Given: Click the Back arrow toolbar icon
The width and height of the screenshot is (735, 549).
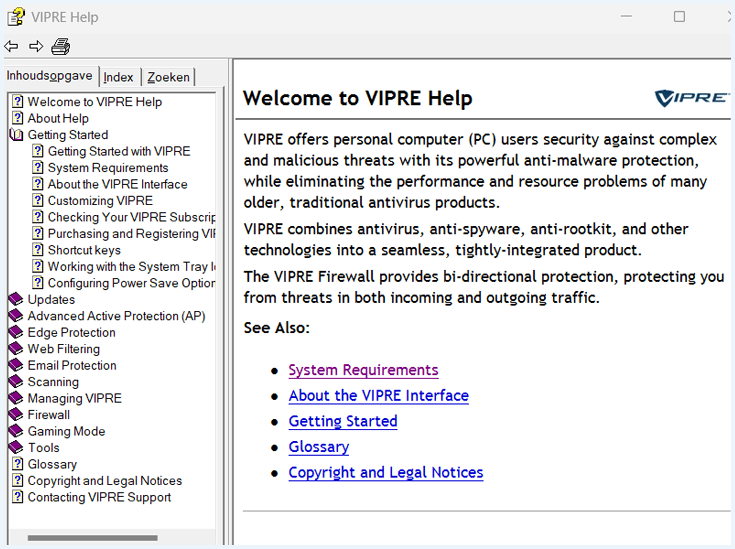Looking at the screenshot, I should point(11,46).
